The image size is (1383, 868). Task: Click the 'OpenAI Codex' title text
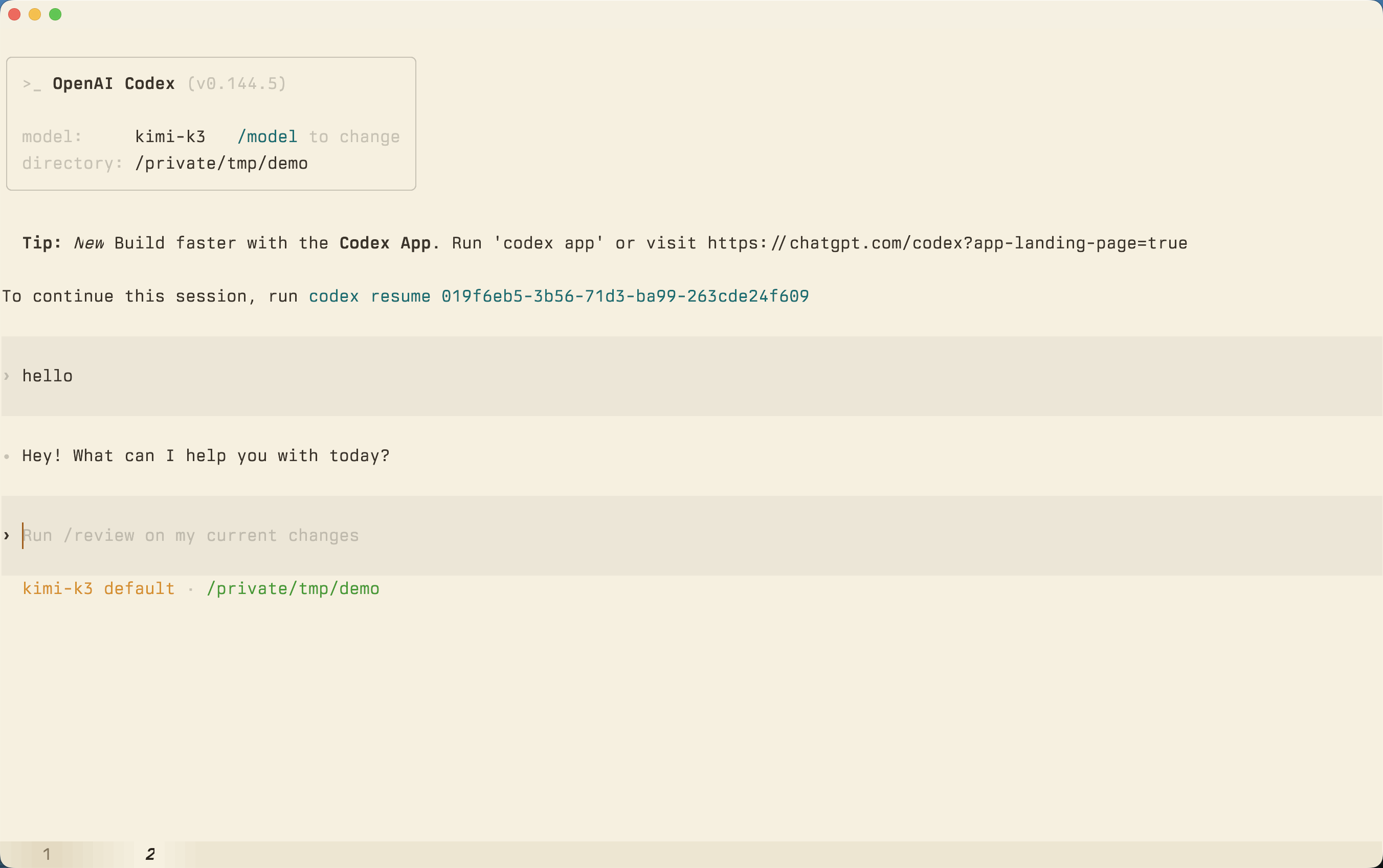[x=114, y=84]
